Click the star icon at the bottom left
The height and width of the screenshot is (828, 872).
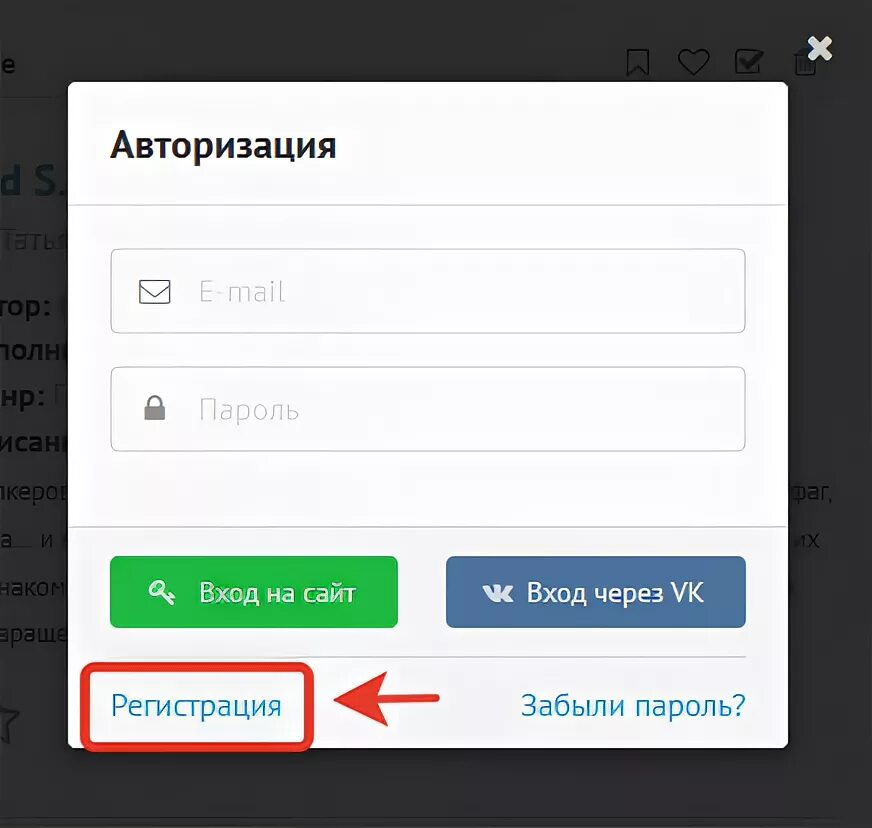pos(9,722)
